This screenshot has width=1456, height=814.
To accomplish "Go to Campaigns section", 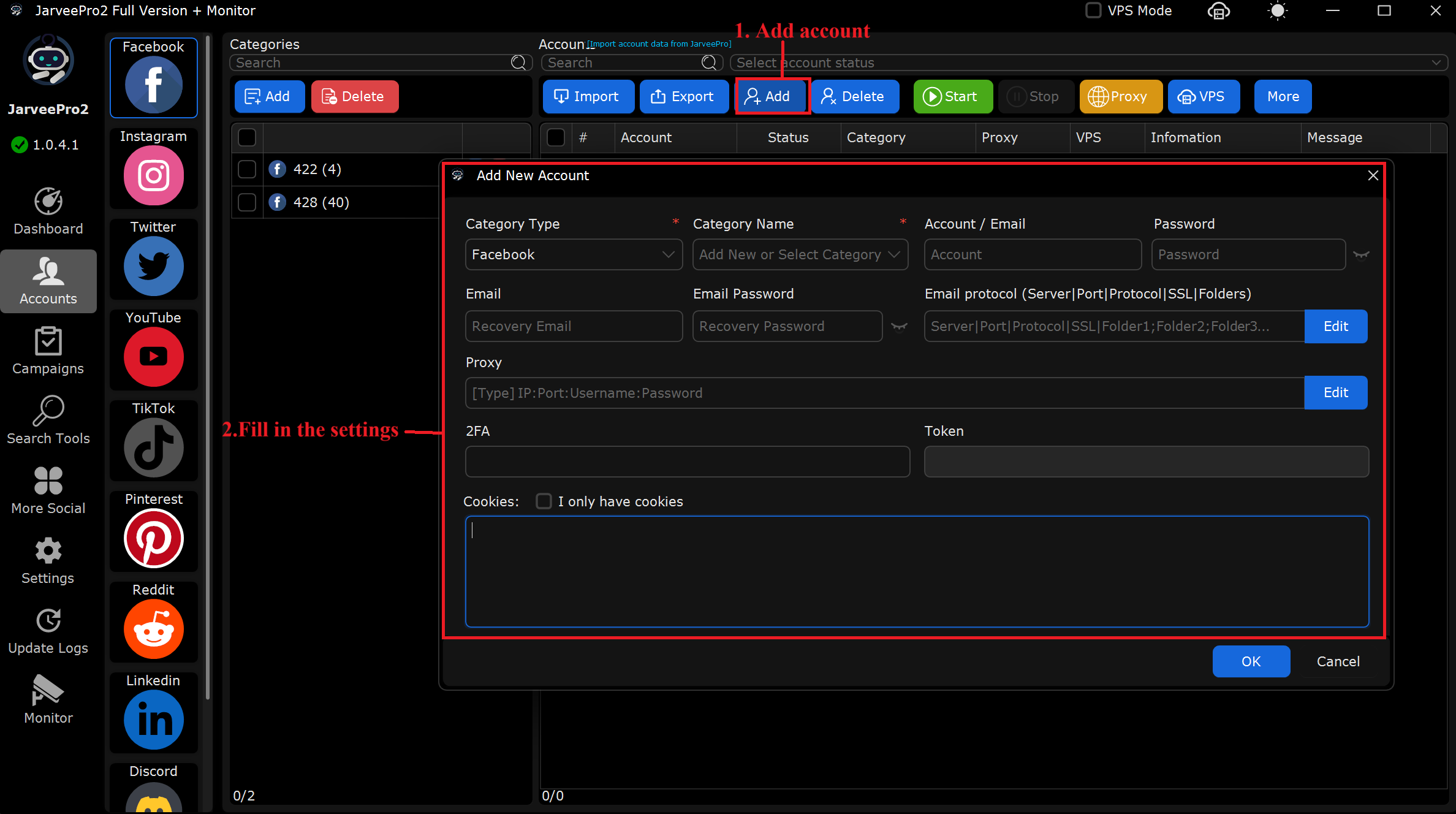I will (x=48, y=351).
